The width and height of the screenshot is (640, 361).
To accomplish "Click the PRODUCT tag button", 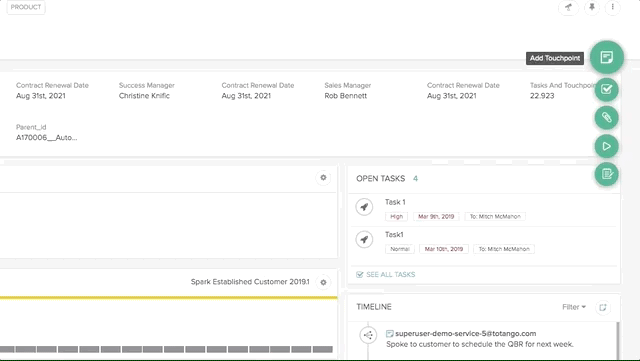I will [26, 7].
